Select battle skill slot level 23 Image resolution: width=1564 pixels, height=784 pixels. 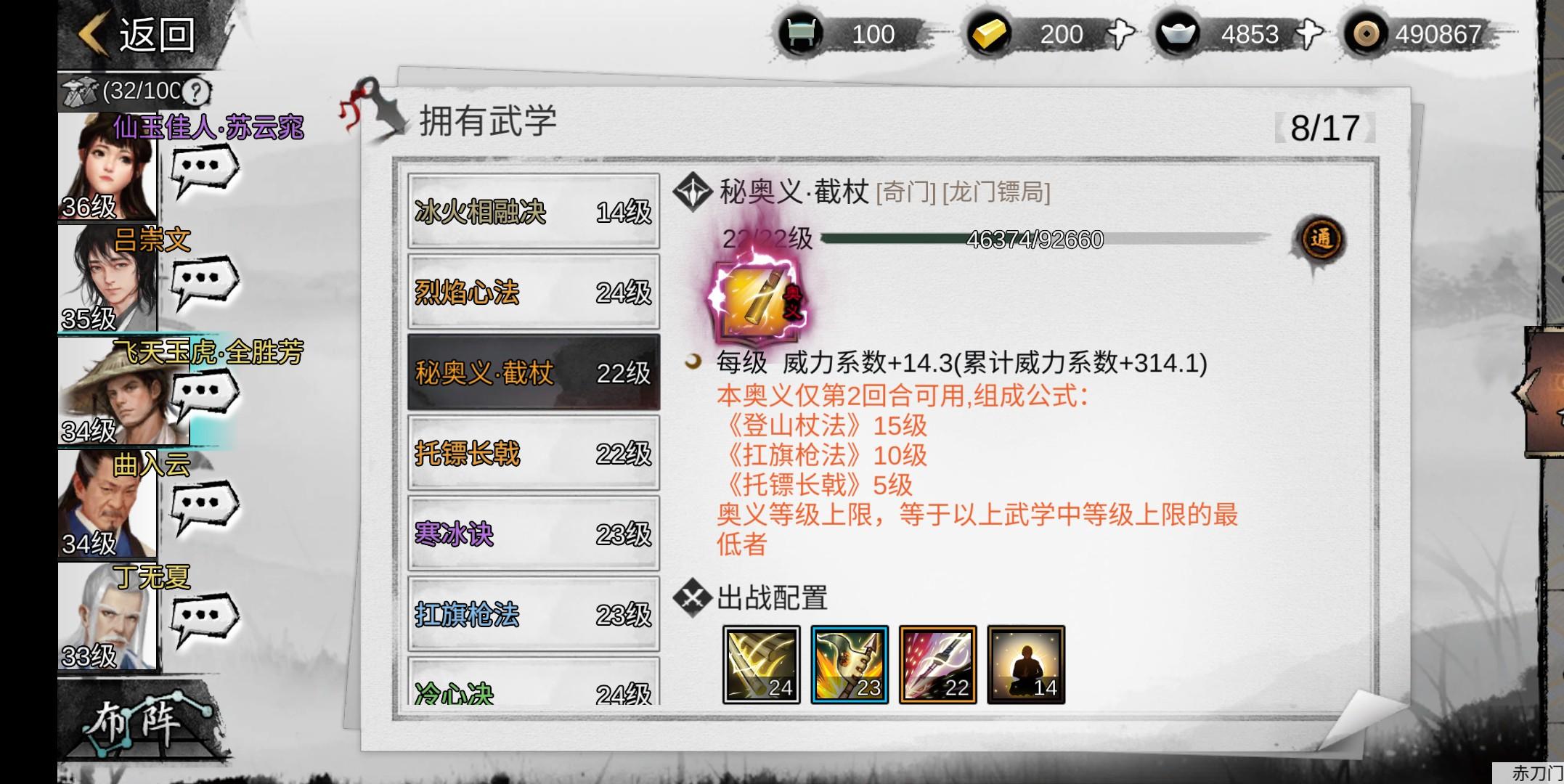tap(850, 664)
